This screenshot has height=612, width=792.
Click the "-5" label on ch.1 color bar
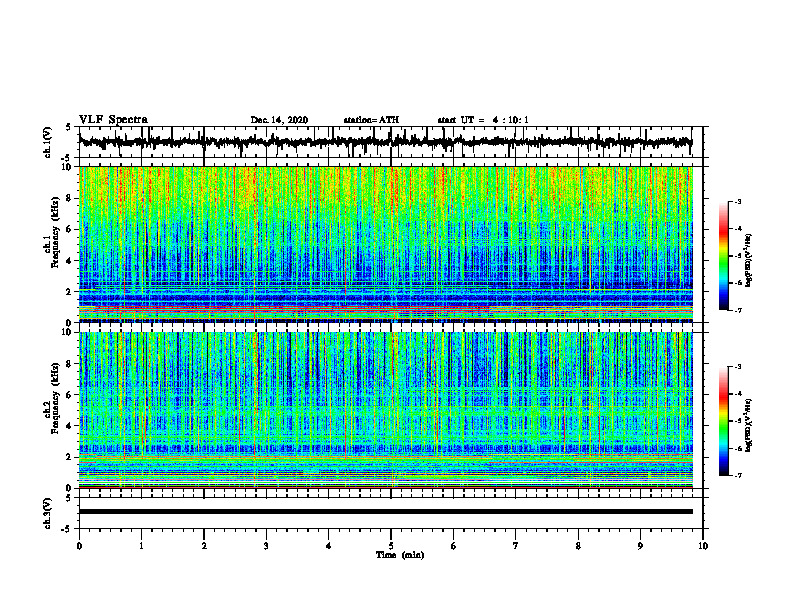pos(737,256)
